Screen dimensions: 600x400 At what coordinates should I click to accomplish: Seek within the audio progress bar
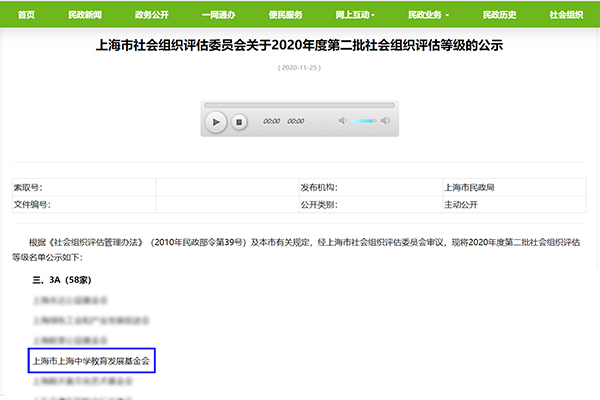click(300, 105)
